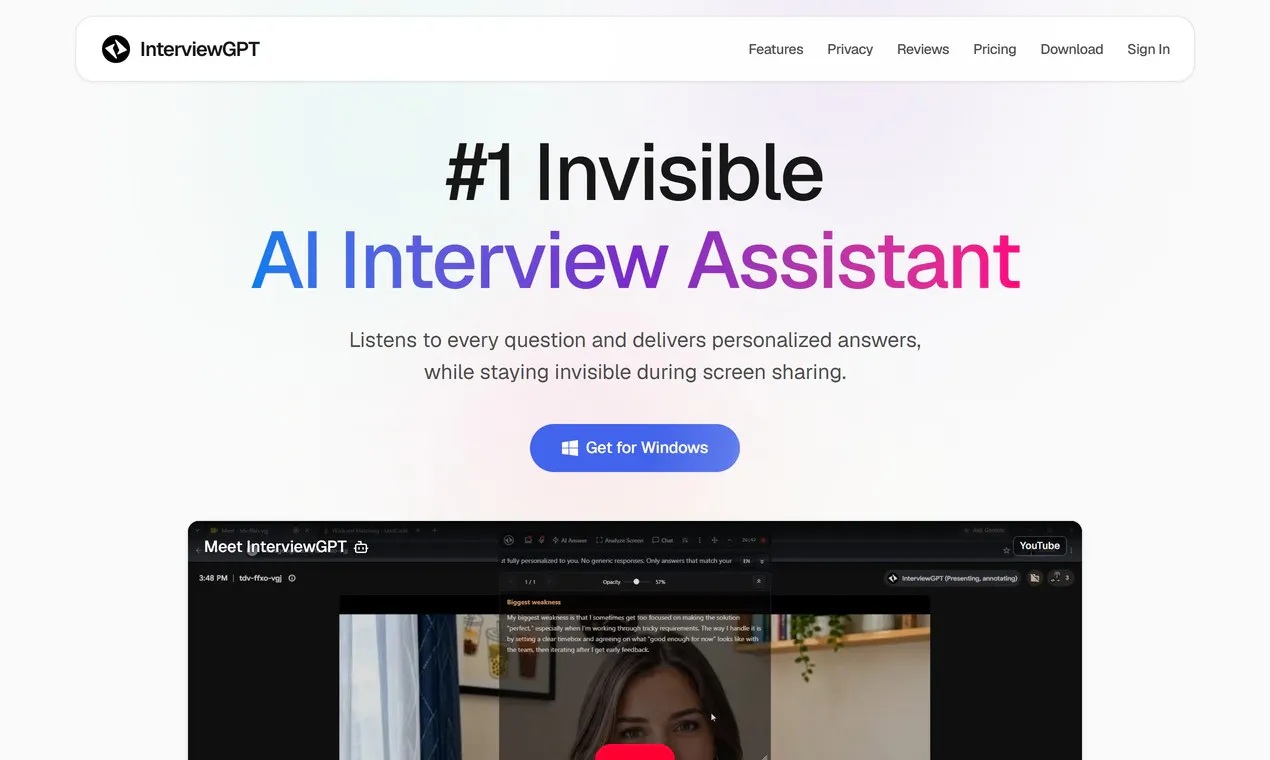Click the InterviewGPT logo icon
The width and height of the screenshot is (1270, 760).
pos(116,49)
